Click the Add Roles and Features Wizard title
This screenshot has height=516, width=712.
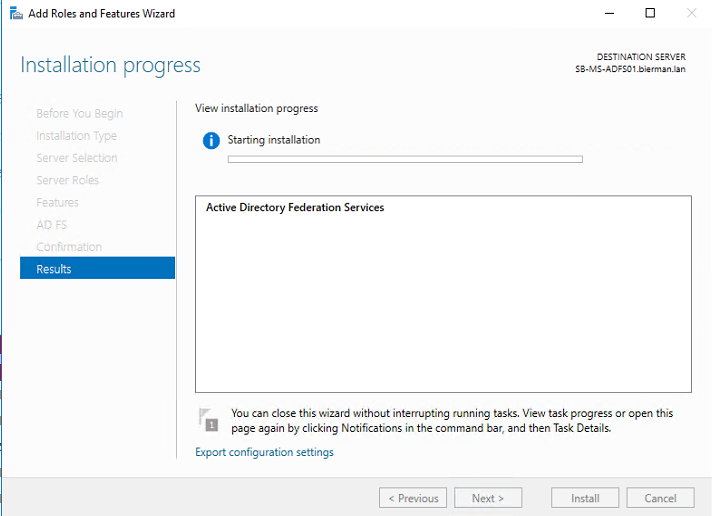point(101,14)
